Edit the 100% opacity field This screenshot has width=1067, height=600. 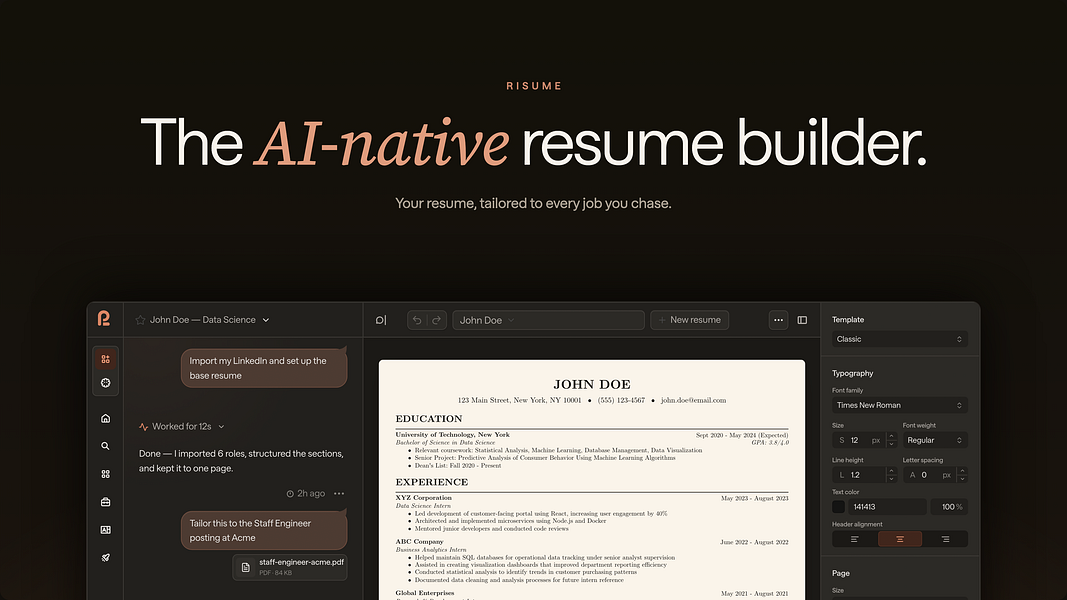(x=949, y=507)
